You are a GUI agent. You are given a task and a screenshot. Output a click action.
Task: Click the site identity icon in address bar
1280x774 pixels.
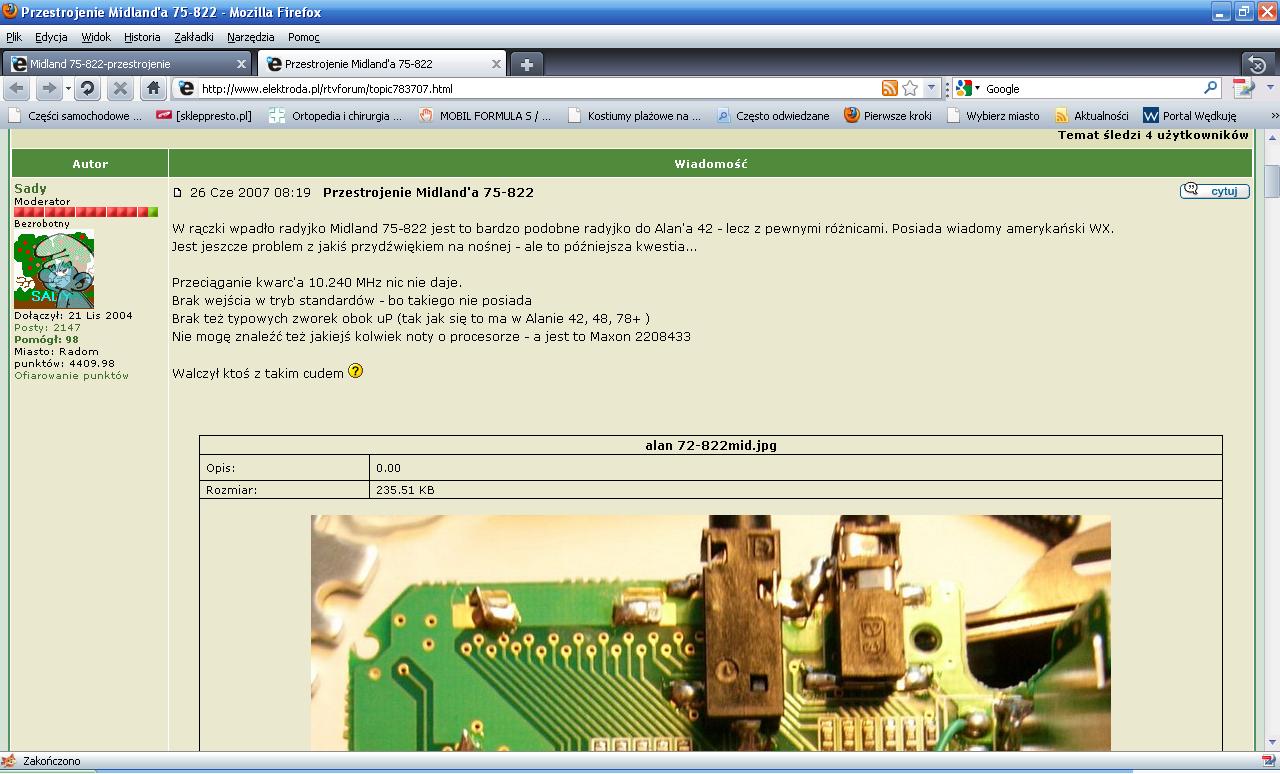pyautogui.click(x=185, y=88)
